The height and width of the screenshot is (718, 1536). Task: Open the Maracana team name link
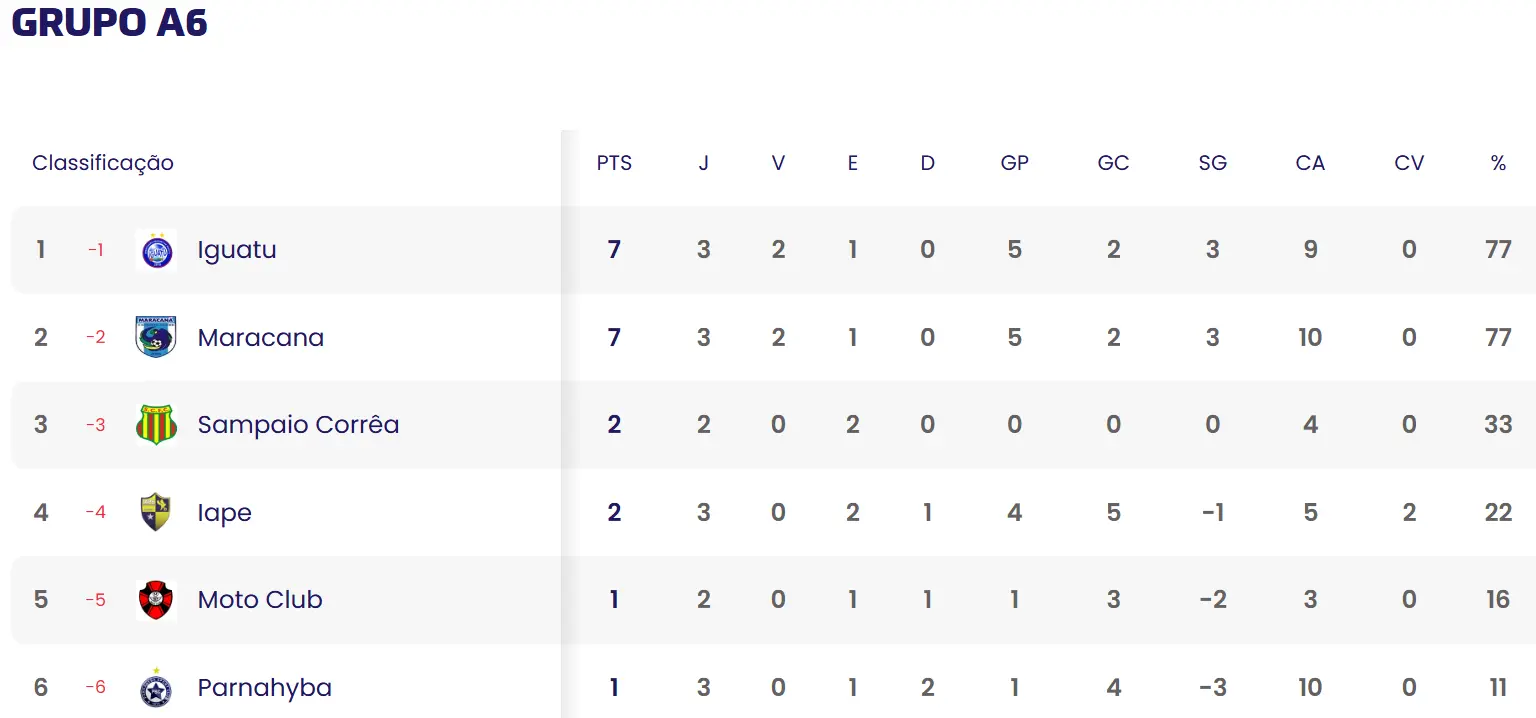pyautogui.click(x=261, y=337)
